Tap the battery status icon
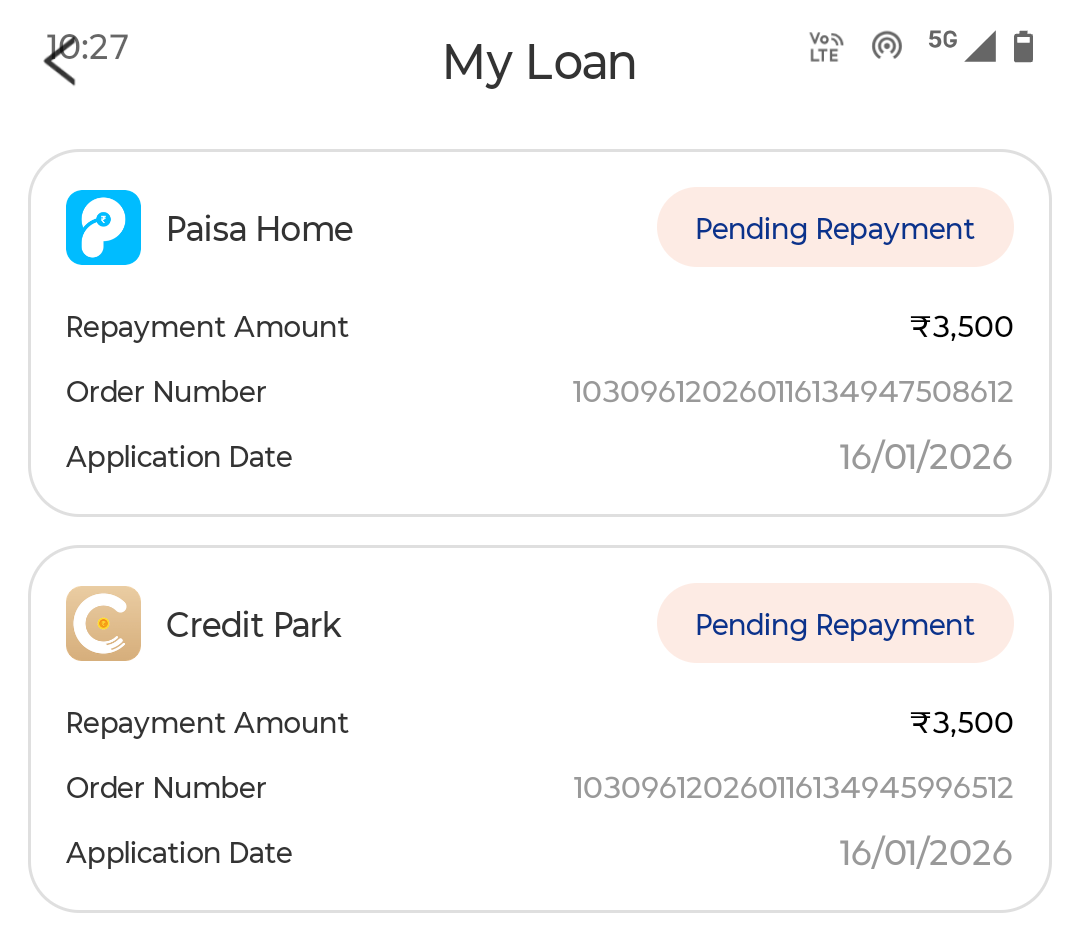This screenshot has height=928, width=1080. coord(1022,46)
